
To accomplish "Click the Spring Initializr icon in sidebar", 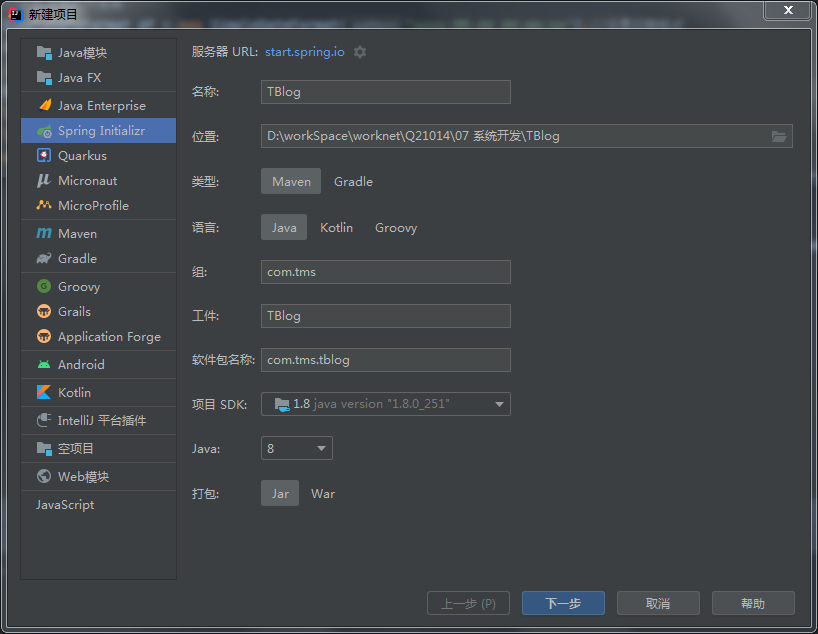I will tap(44, 131).
